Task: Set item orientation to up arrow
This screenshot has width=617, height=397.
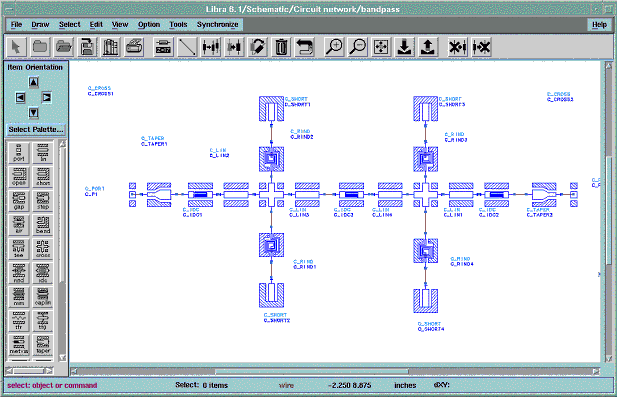Action: 33,82
